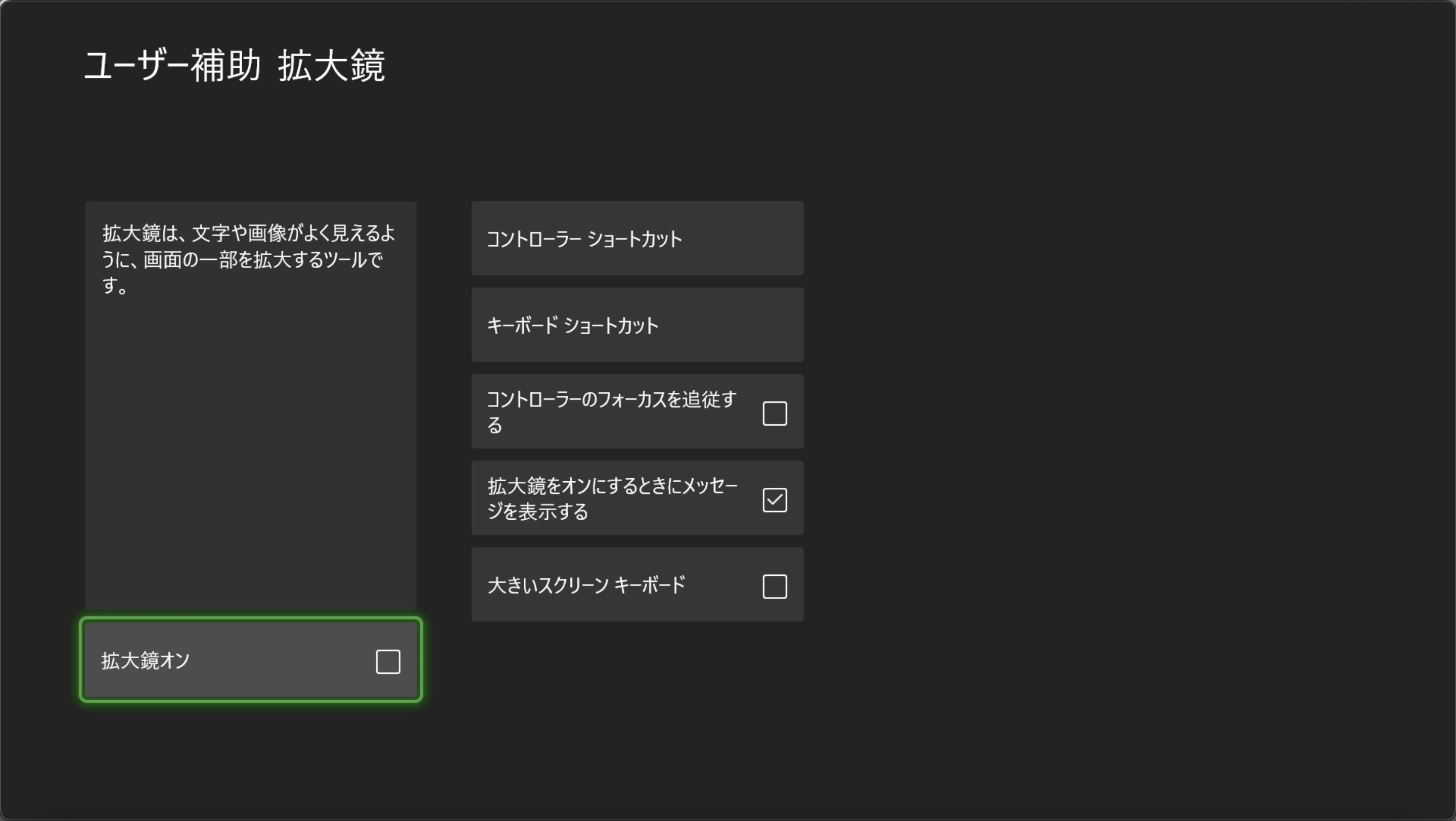
Task: Turn on 拡大鏡オン checkbox
Action: 388,662
